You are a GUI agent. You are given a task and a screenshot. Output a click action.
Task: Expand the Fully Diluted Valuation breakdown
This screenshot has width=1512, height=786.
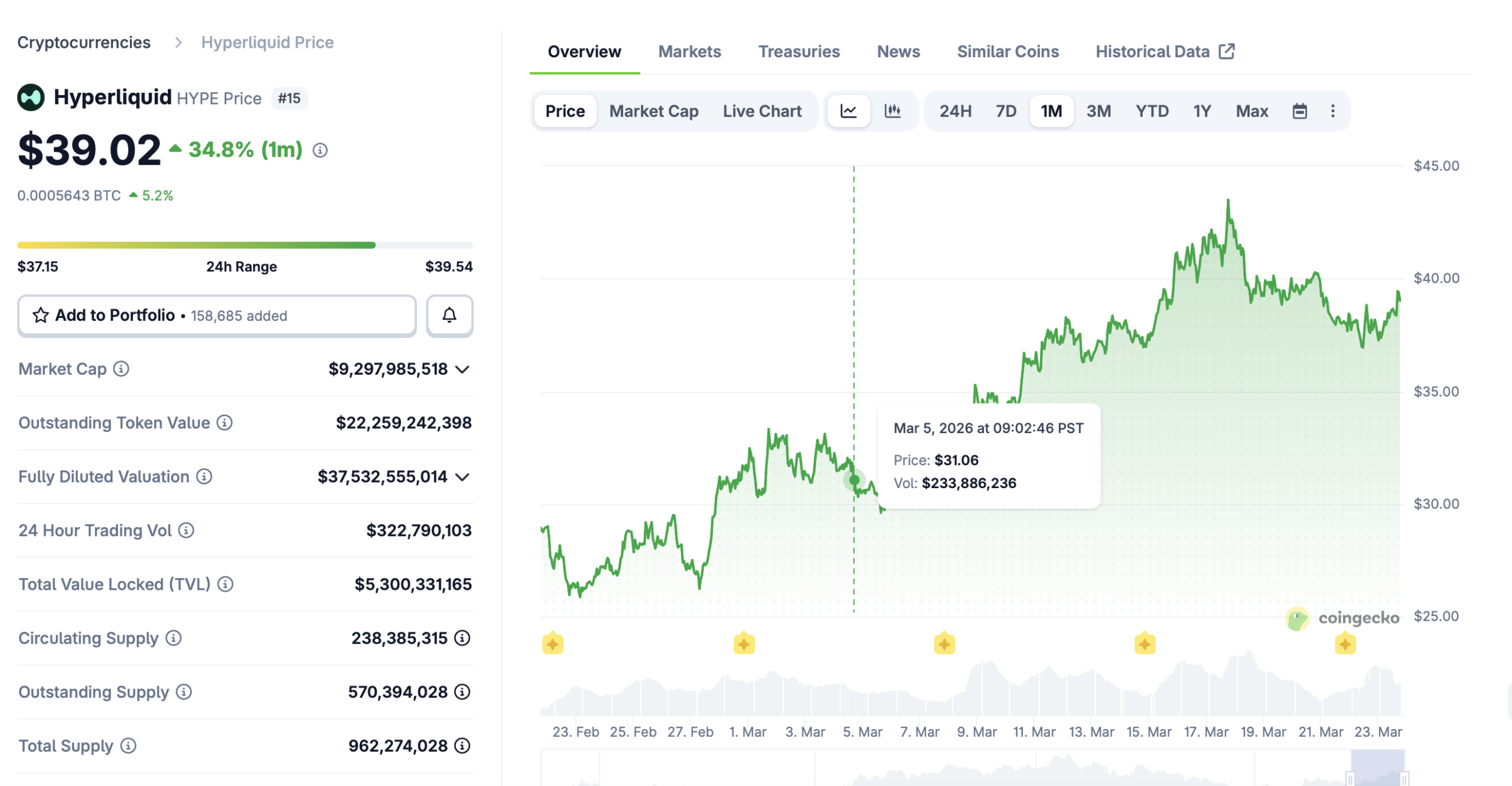point(462,476)
